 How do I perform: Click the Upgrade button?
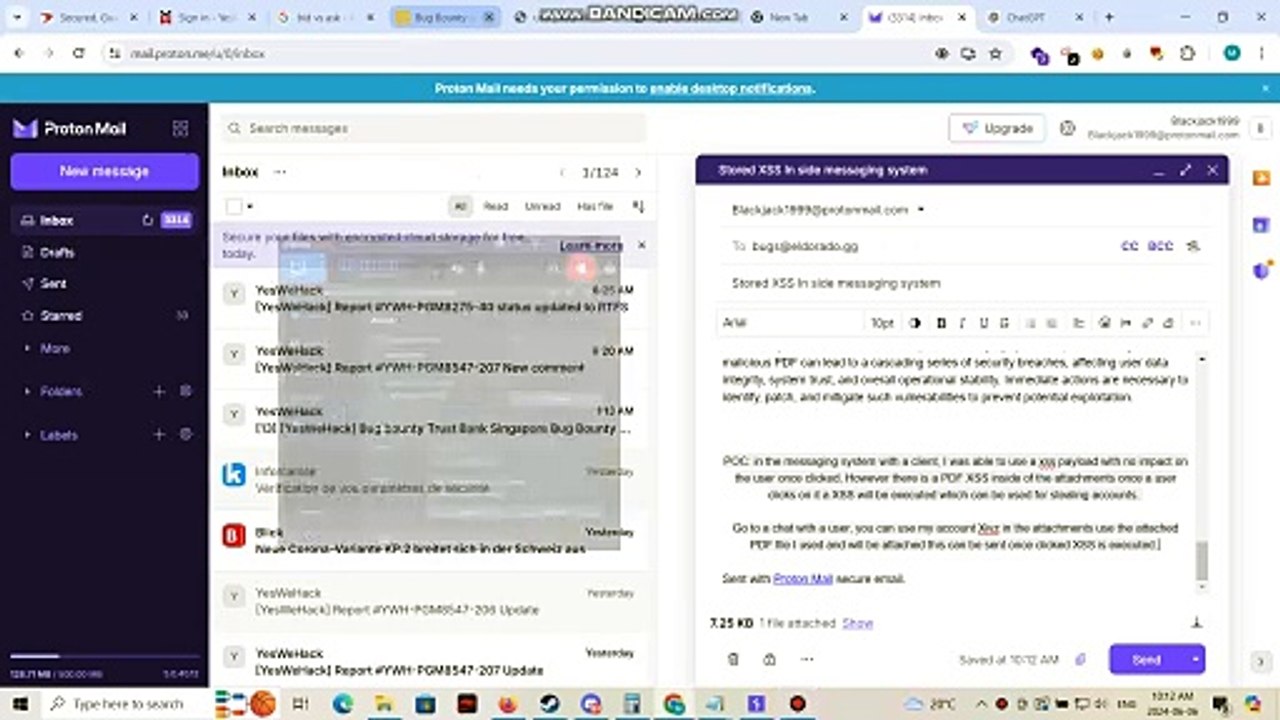point(997,128)
